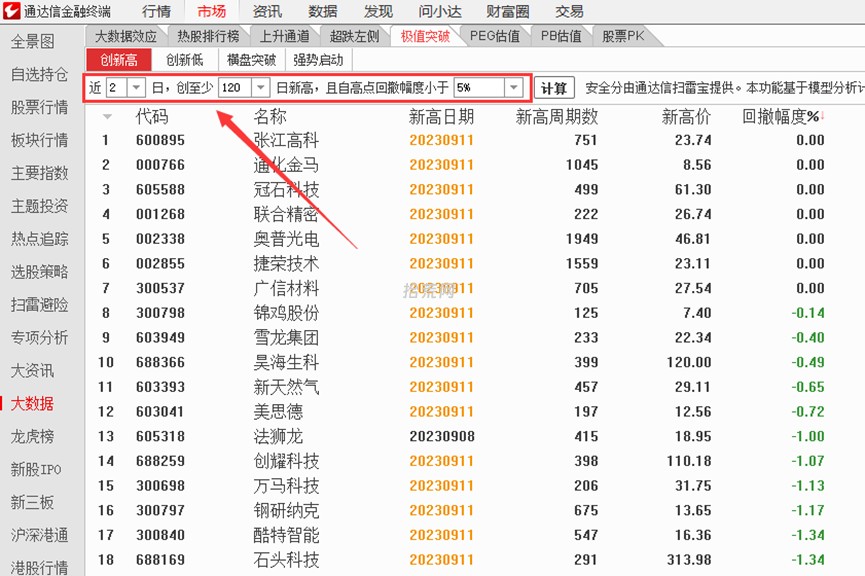Select the 通化金马 stock name
The height and width of the screenshot is (576, 865).
point(286,165)
